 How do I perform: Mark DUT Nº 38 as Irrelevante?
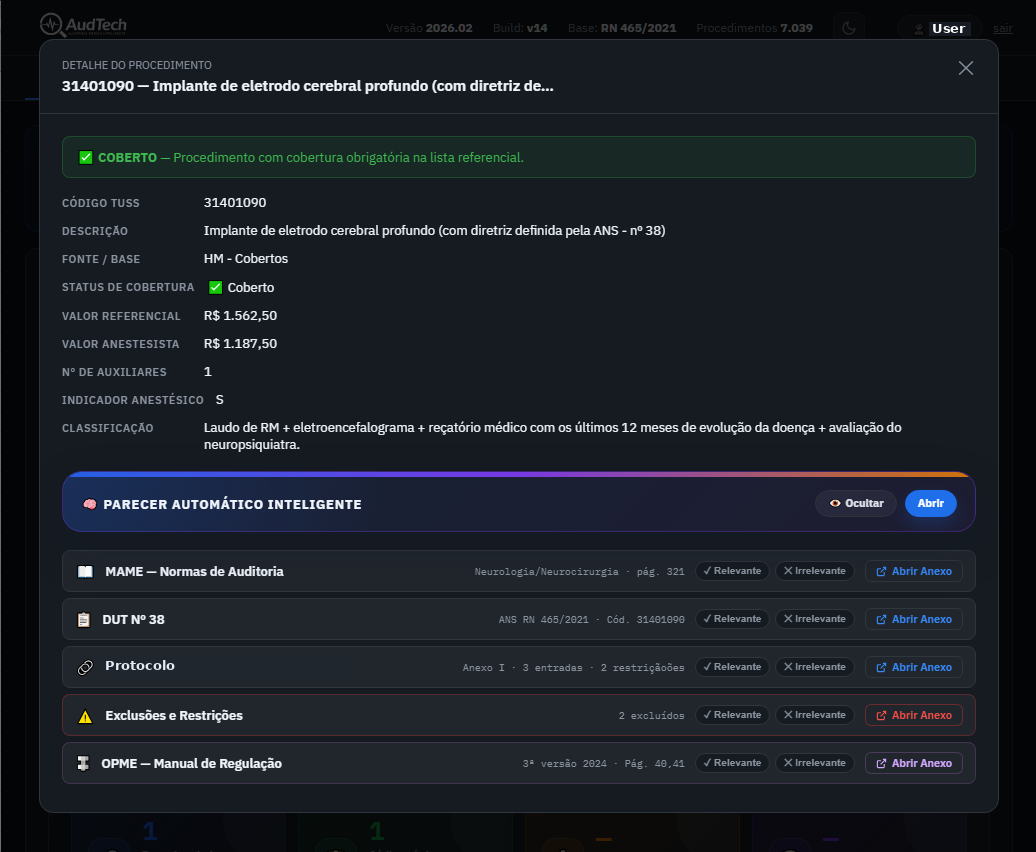pyautogui.click(x=815, y=619)
